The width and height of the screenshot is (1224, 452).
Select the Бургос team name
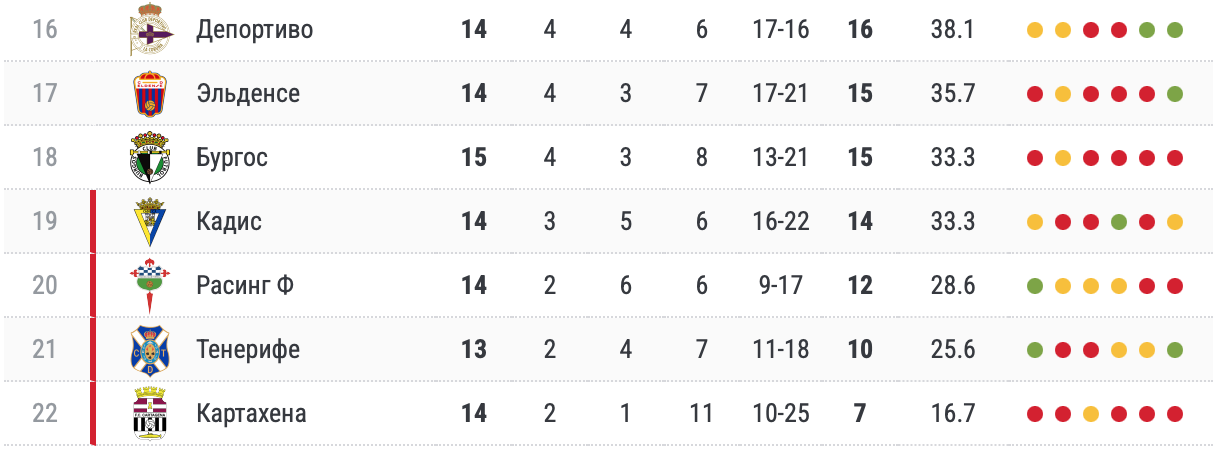(232, 158)
